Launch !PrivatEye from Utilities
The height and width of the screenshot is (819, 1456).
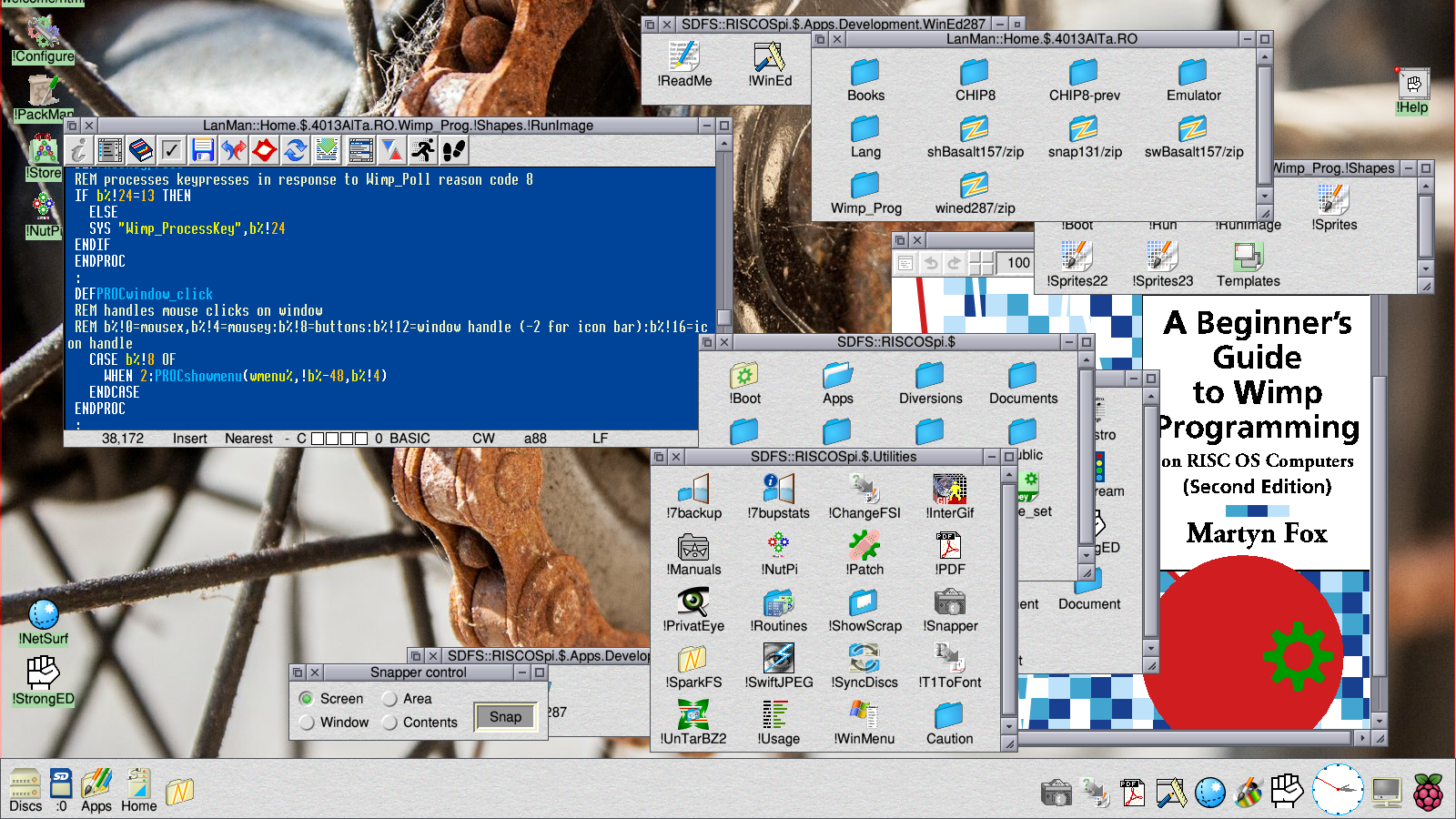693,611
